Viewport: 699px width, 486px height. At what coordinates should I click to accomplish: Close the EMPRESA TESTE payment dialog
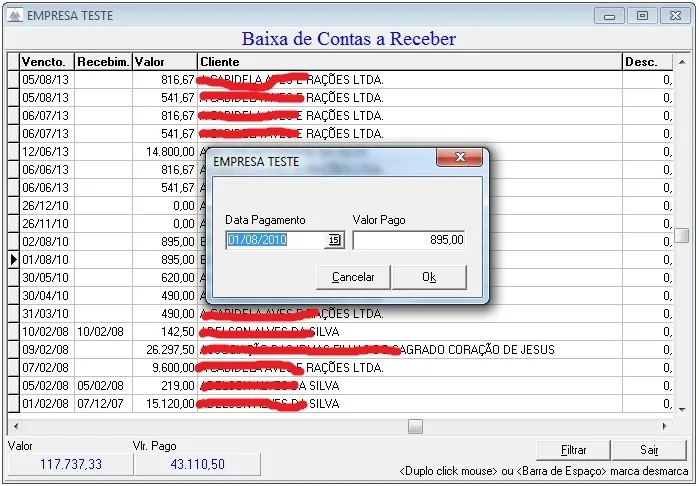tap(460, 157)
